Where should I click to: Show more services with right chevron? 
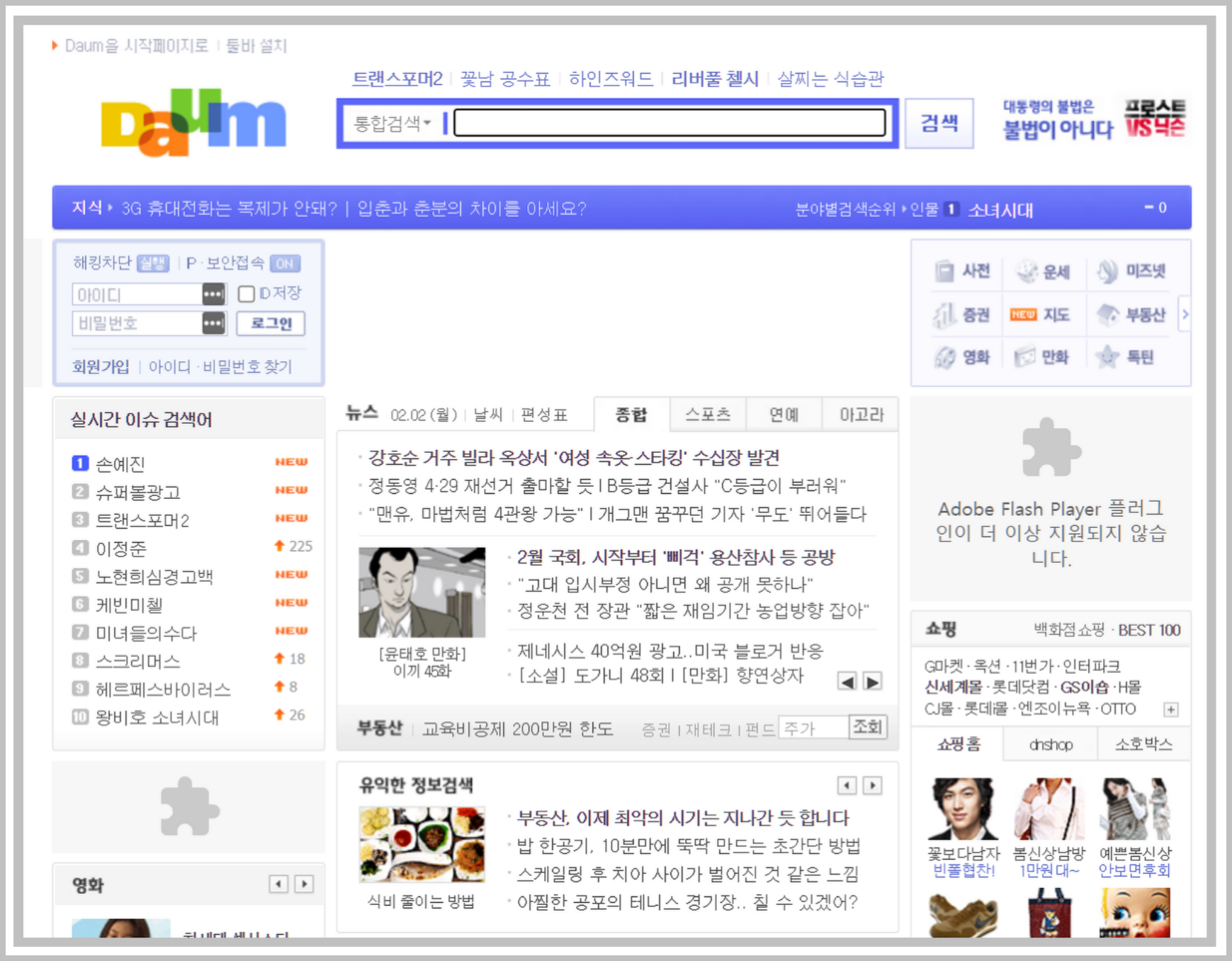click(x=1185, y=314)
